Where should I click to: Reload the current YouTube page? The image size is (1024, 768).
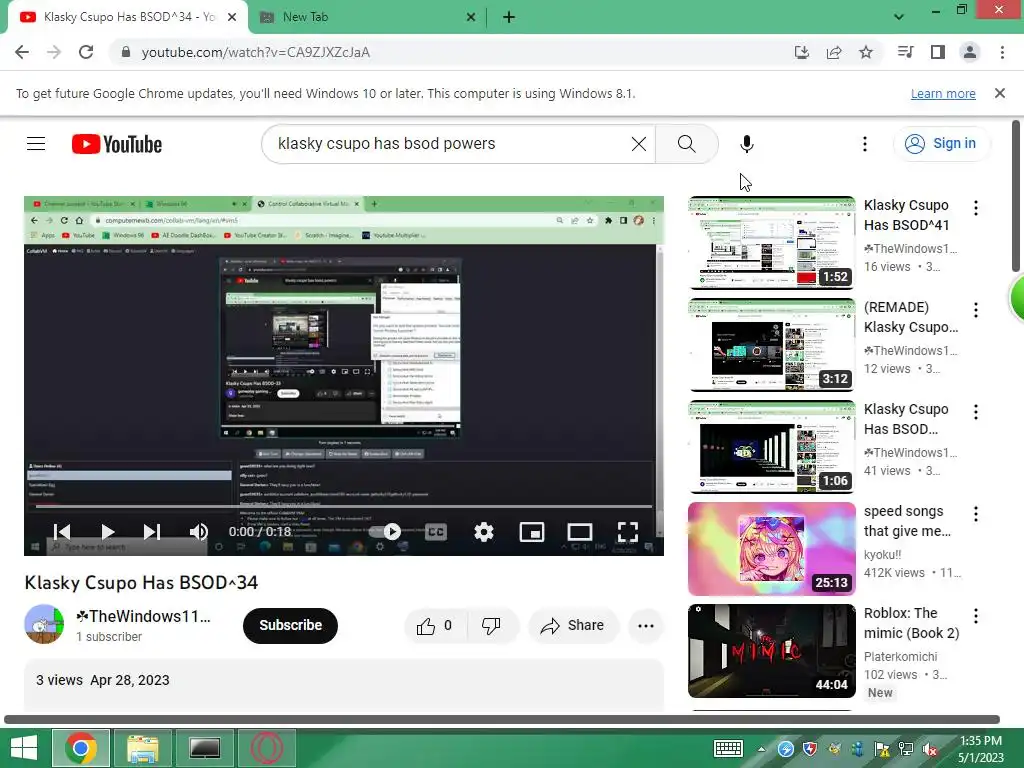[86, 52]
